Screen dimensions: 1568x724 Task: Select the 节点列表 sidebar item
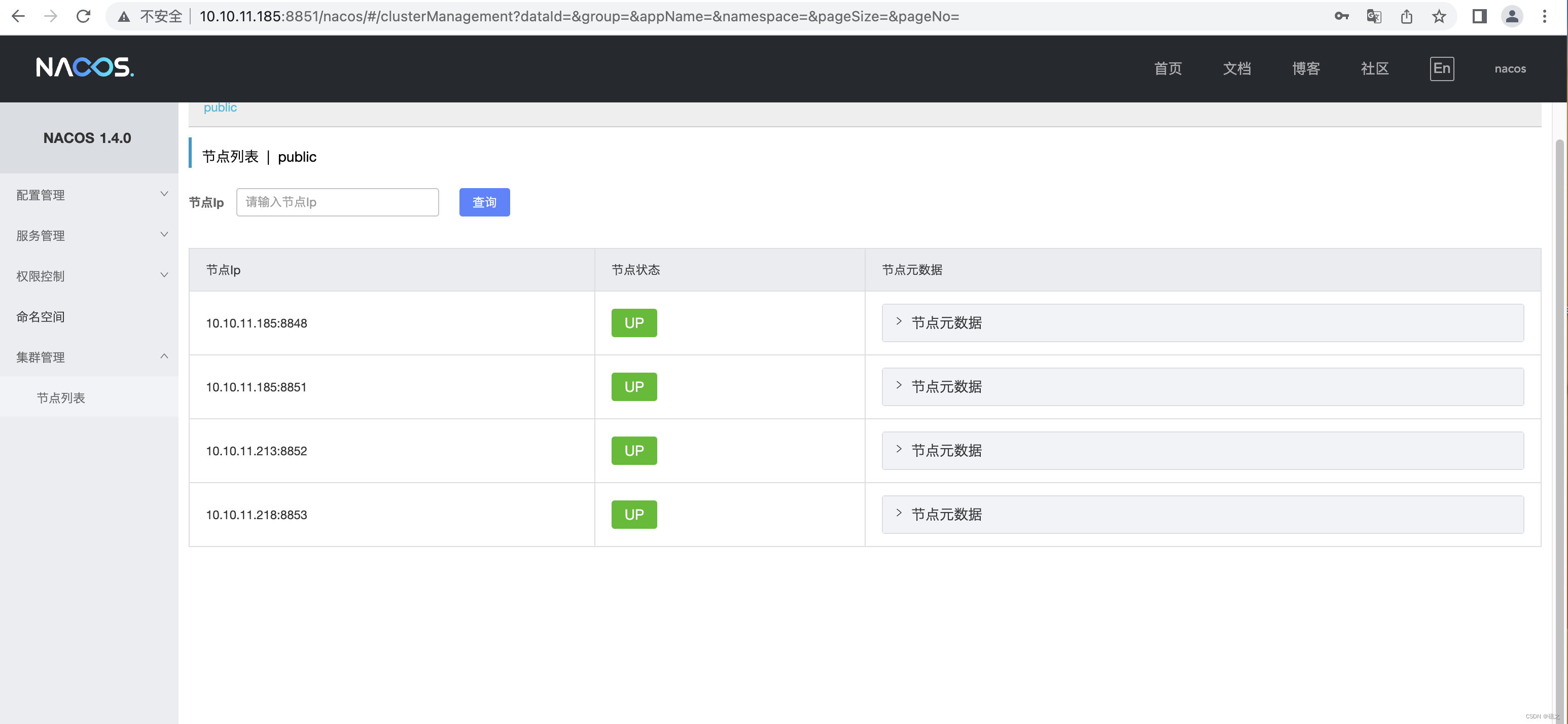[x=89, y=398]
